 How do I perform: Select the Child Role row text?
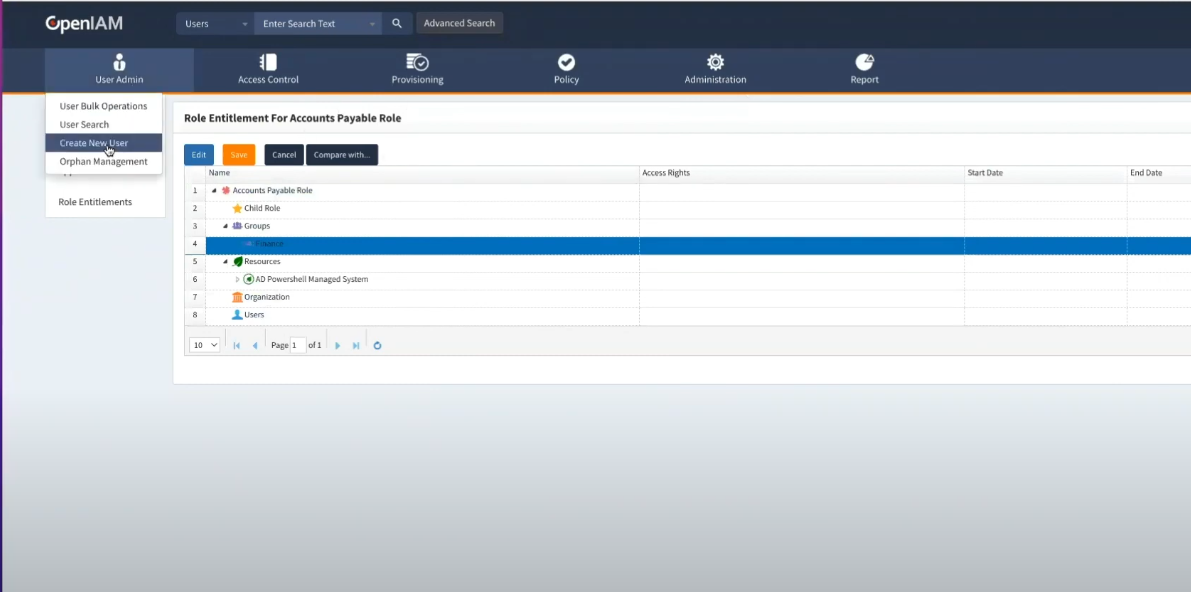262,208
